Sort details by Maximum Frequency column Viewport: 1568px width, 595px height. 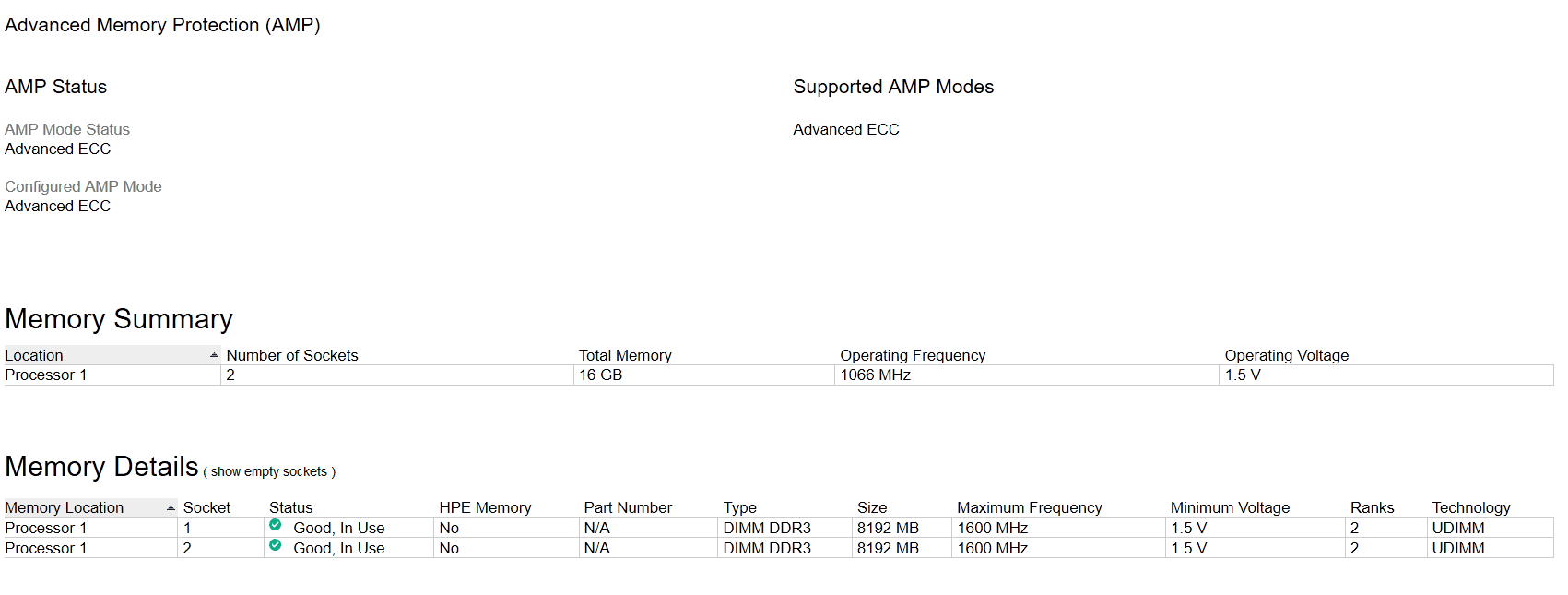[x=1029, y=507]
